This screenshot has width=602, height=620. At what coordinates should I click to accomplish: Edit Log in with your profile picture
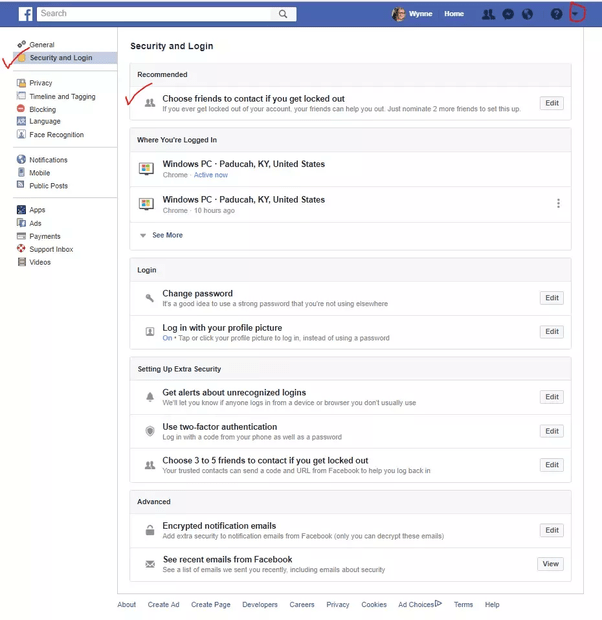pos(552,332)
